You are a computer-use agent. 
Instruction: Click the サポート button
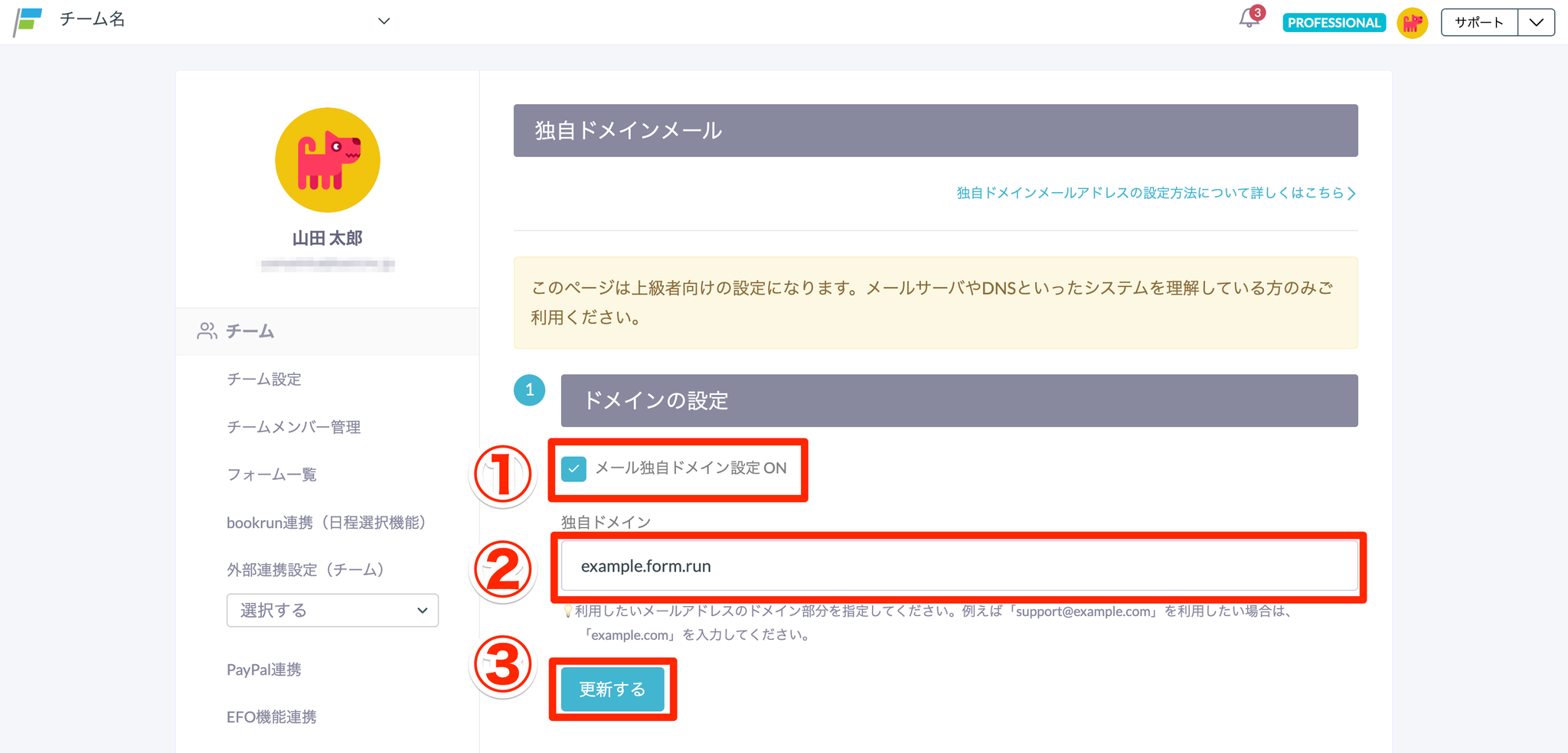coord(1478,22)
